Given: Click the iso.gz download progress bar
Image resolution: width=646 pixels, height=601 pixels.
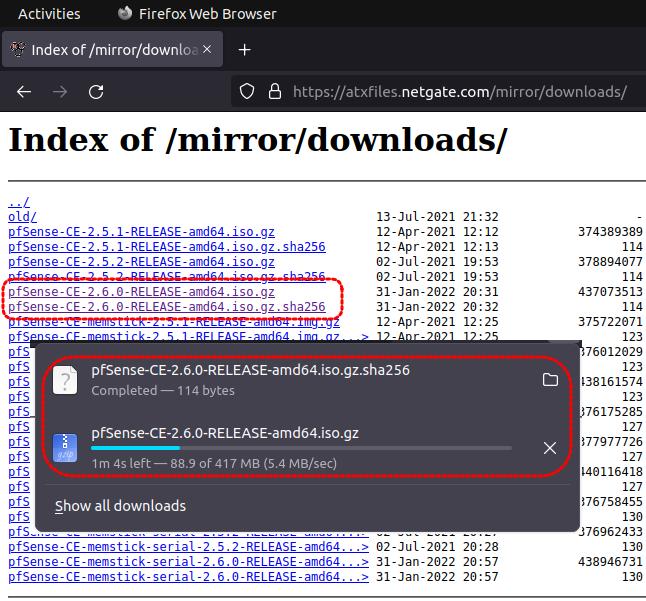Looking at the screenshot, I should pyautogui.click(x=301, y=448).
